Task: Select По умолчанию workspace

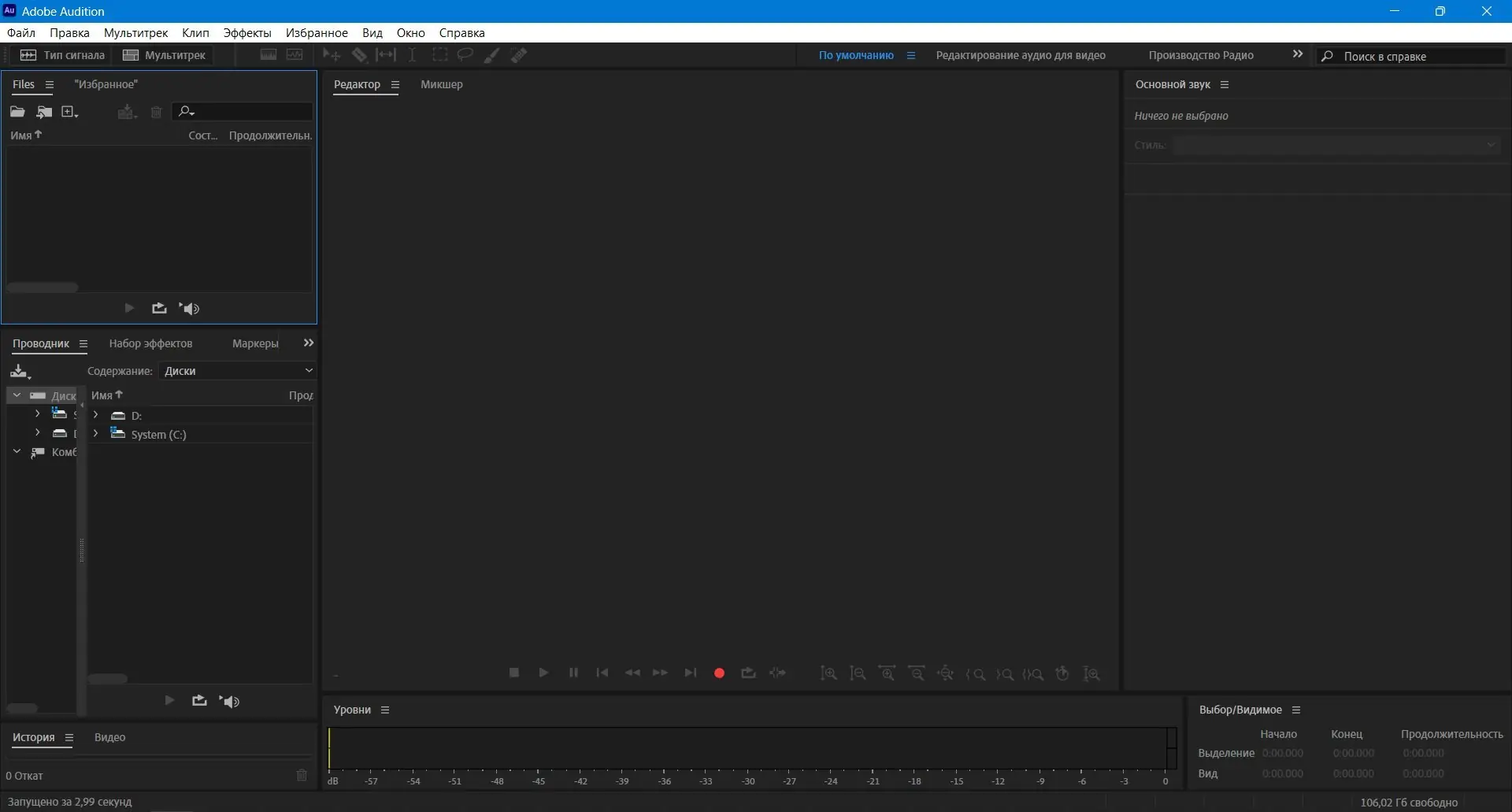Action: click(856, 55)
